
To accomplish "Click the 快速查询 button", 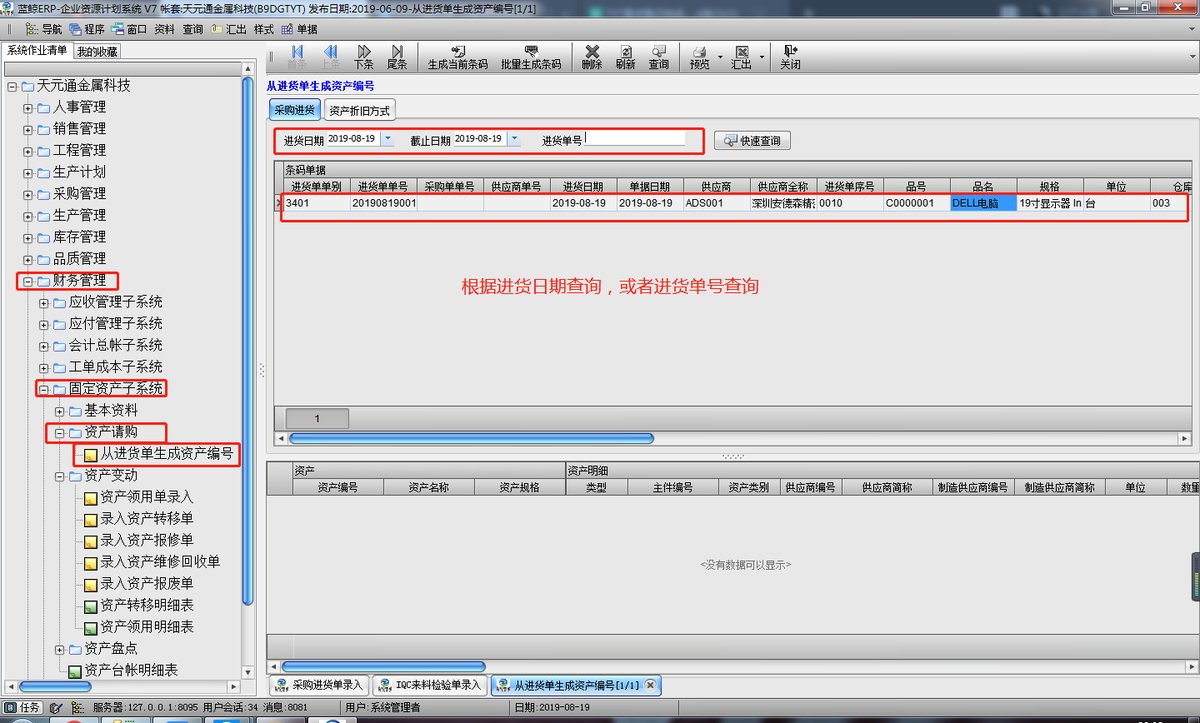I will (x=752, y=141).
